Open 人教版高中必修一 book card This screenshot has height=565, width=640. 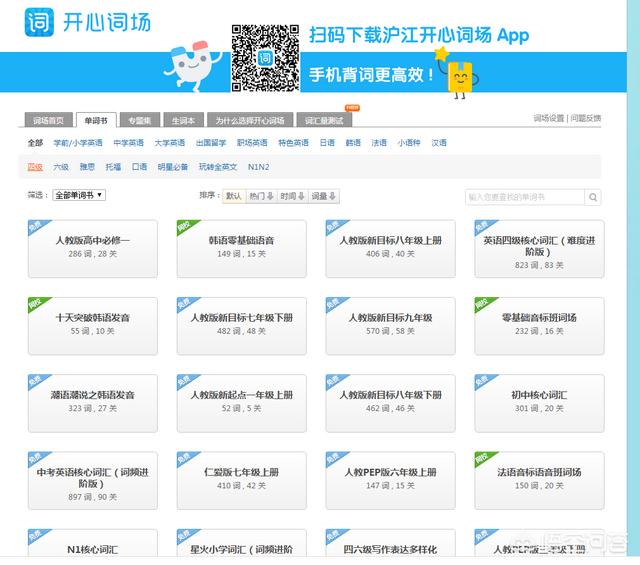93,249
